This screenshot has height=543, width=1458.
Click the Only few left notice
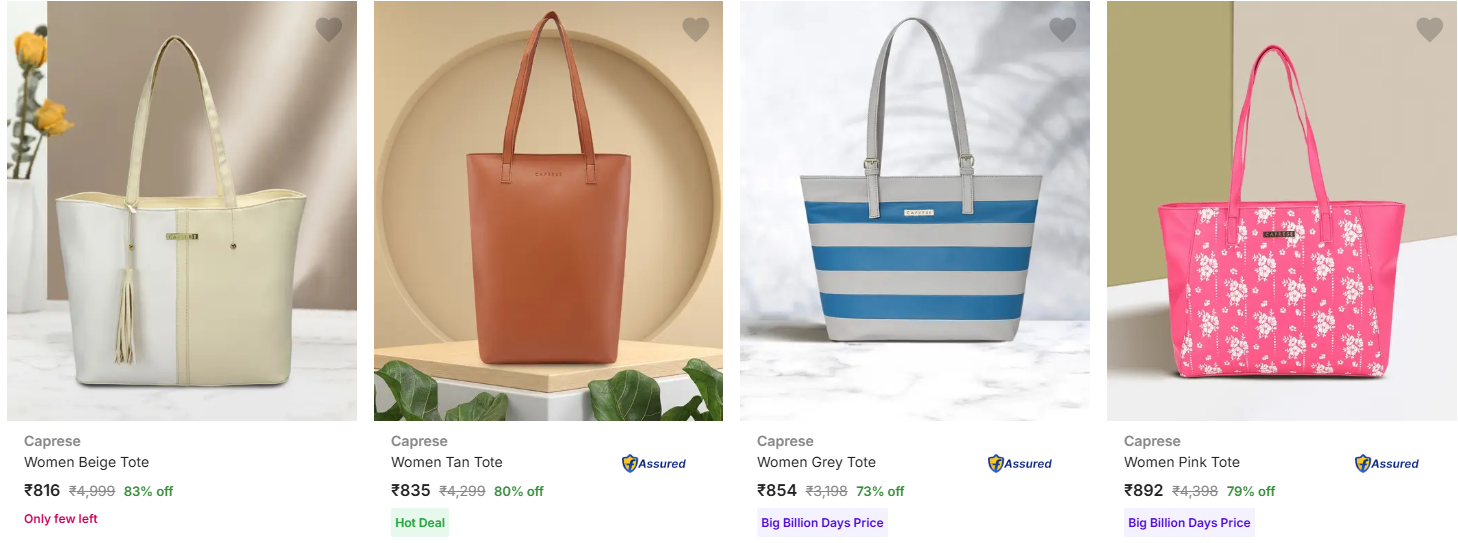click(61, 519)
